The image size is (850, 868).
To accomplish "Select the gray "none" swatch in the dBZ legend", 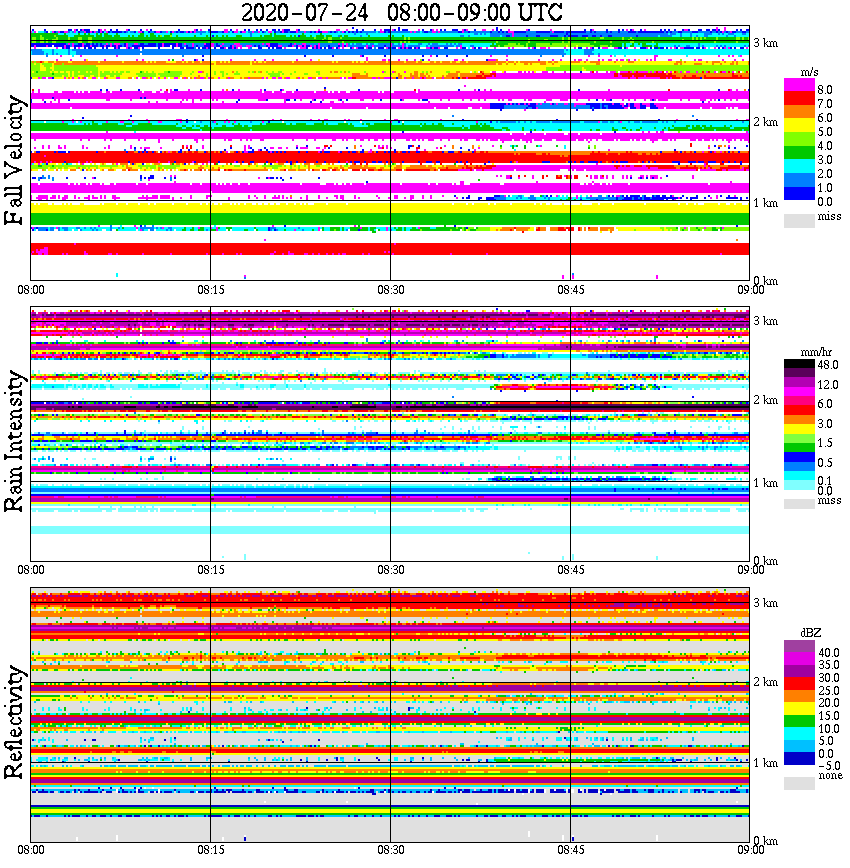I will pos(799,783).
